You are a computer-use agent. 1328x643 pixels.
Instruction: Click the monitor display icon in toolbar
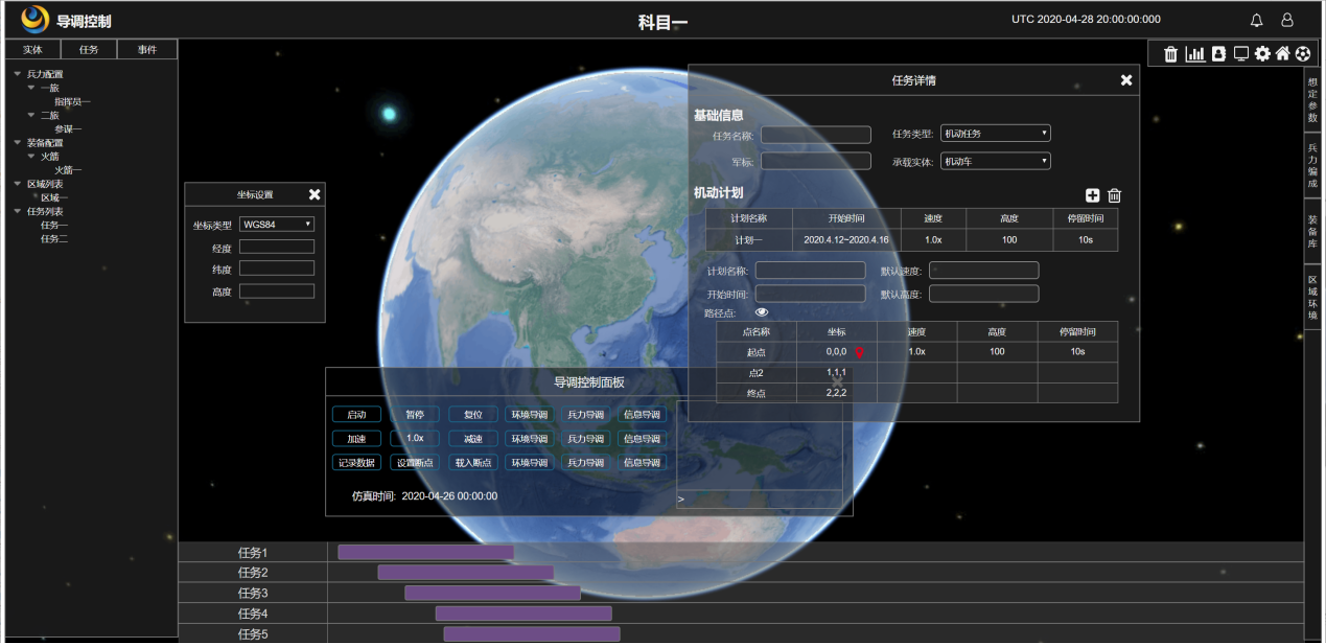[x=1241, y=54]
